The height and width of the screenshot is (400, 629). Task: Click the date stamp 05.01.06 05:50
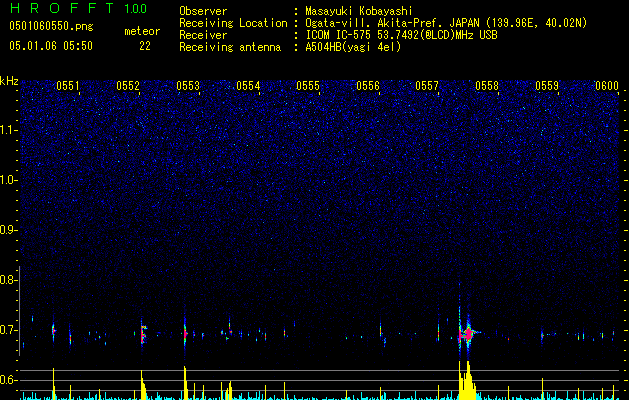pos(51,46)
